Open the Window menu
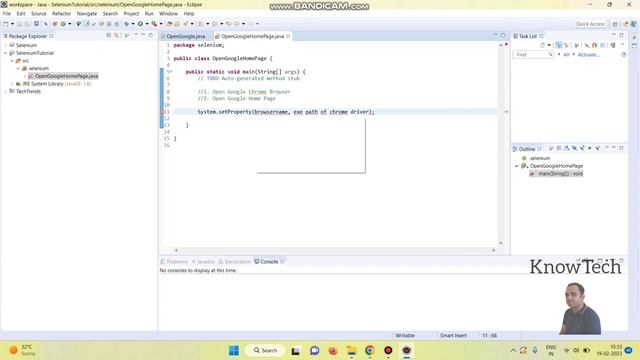The height and width of the screenshot is (360, 640). 168,13
